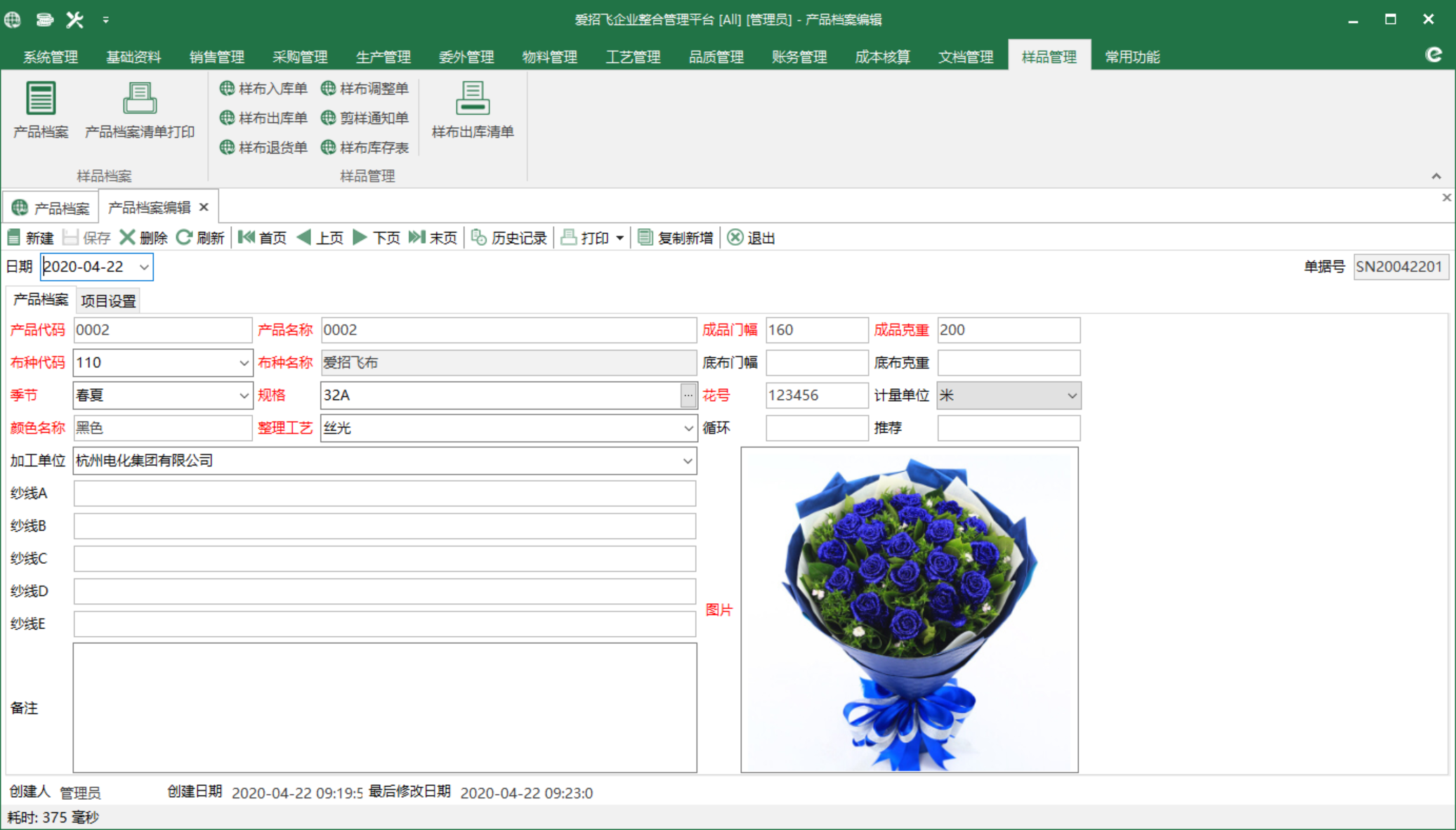Screen dimensions: 1456x830
Task: Collapse the ribbon with chevron
Action: [x=1436, y=176]
